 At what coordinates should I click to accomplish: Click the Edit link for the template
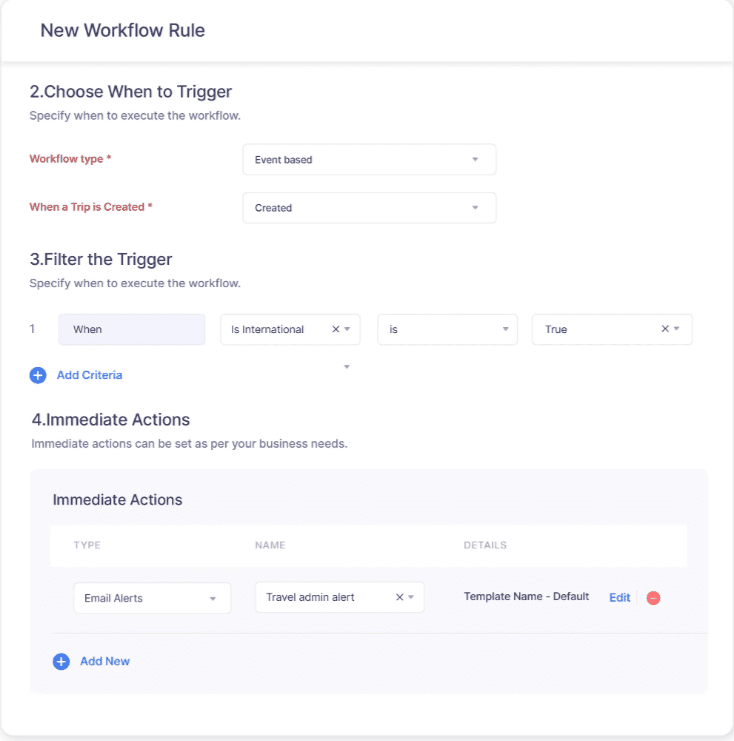coord(620,598)
